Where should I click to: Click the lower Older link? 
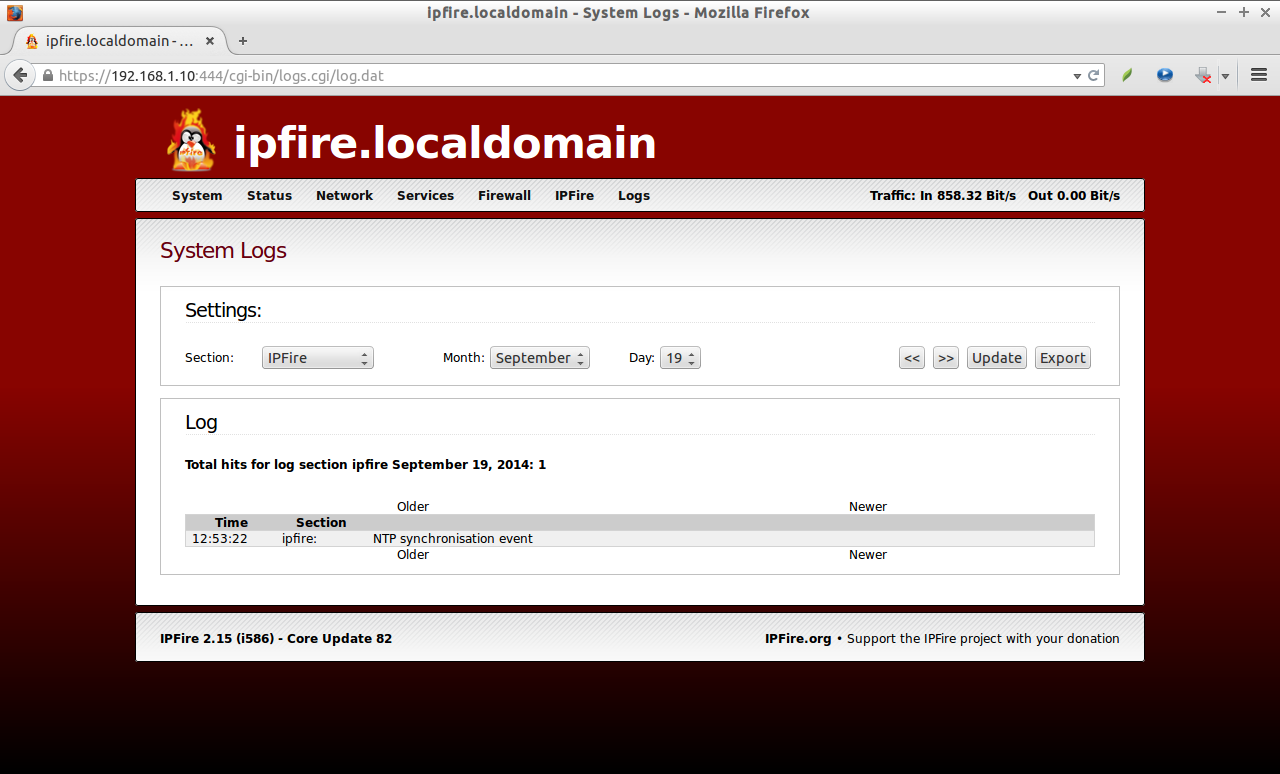click(x=413, y=555)
